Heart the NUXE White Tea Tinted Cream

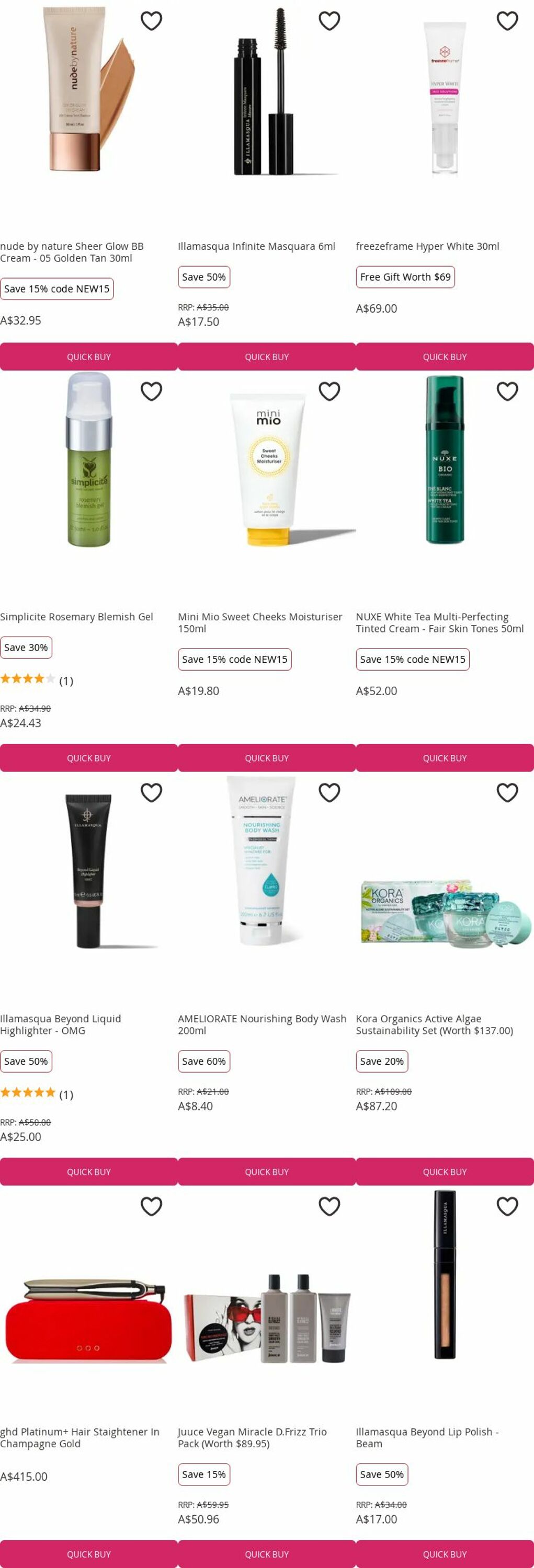[x=507, y=391]
